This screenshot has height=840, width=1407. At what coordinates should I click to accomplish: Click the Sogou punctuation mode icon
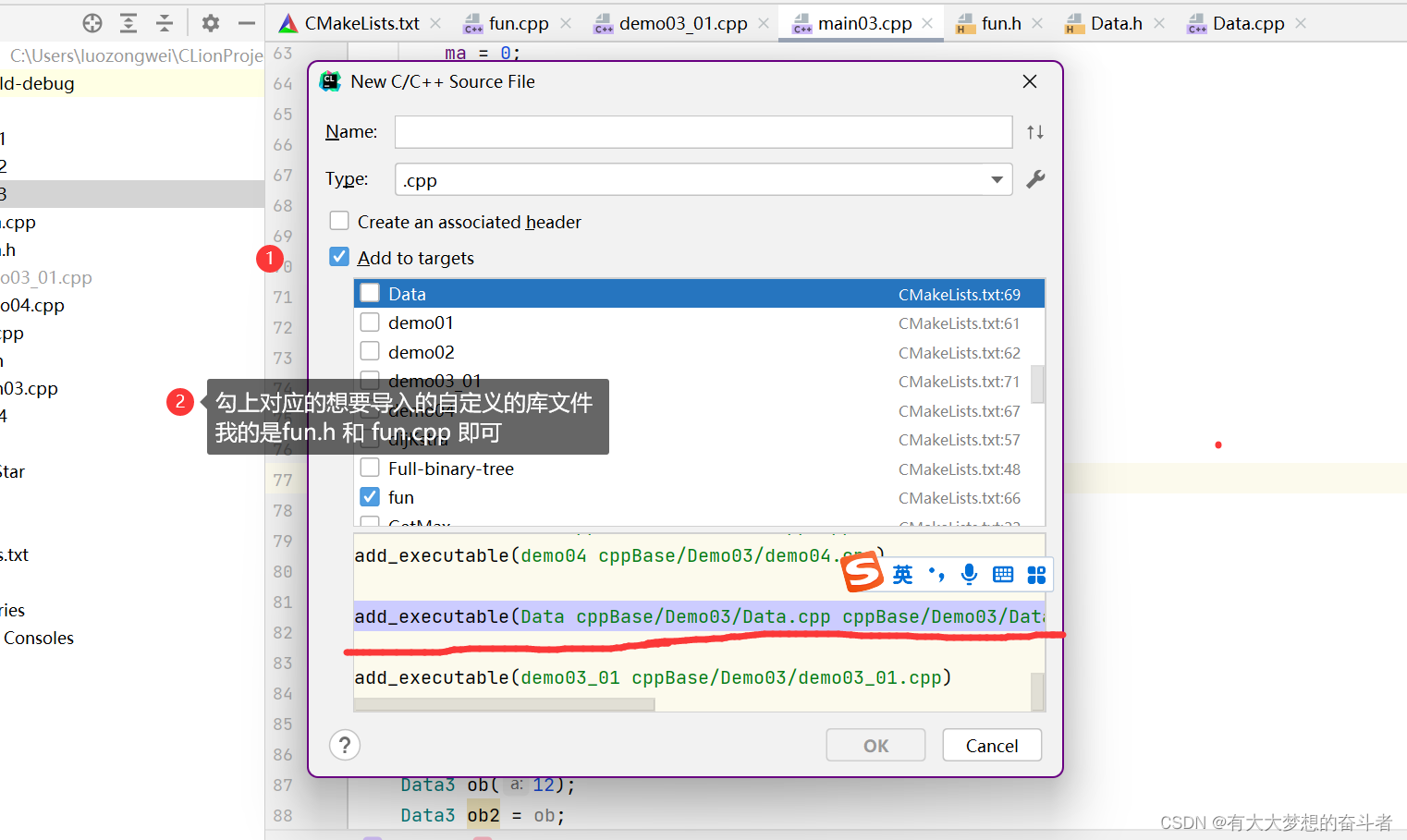coord(936,575)
